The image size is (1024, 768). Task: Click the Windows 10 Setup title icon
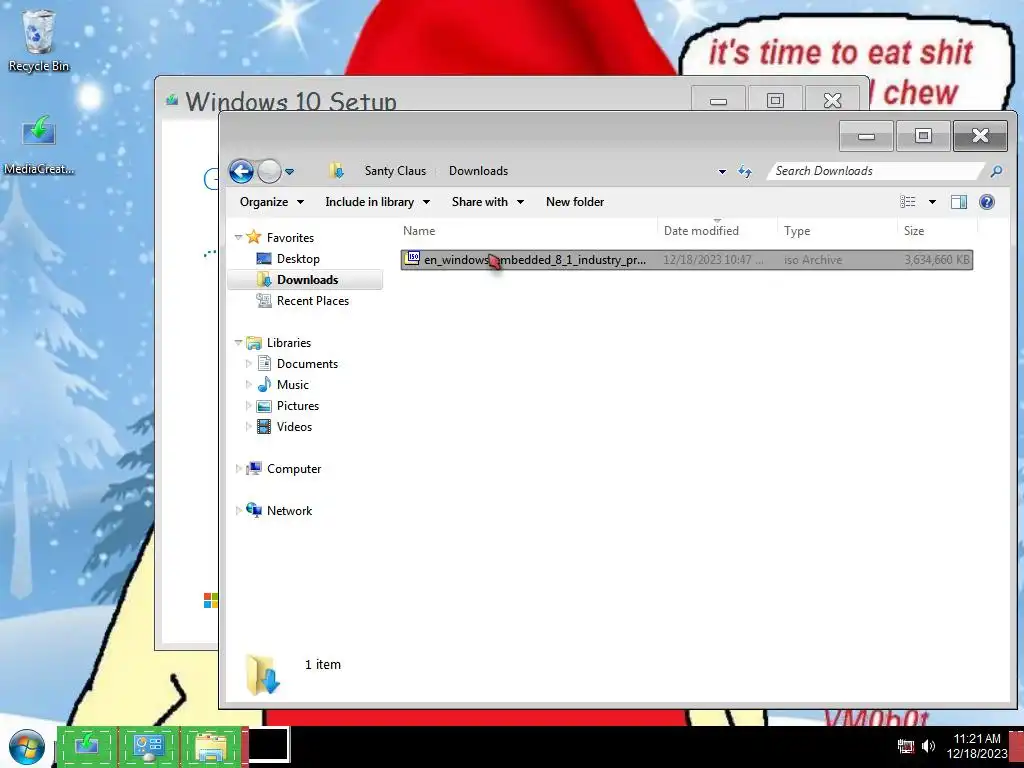point(172,100)
